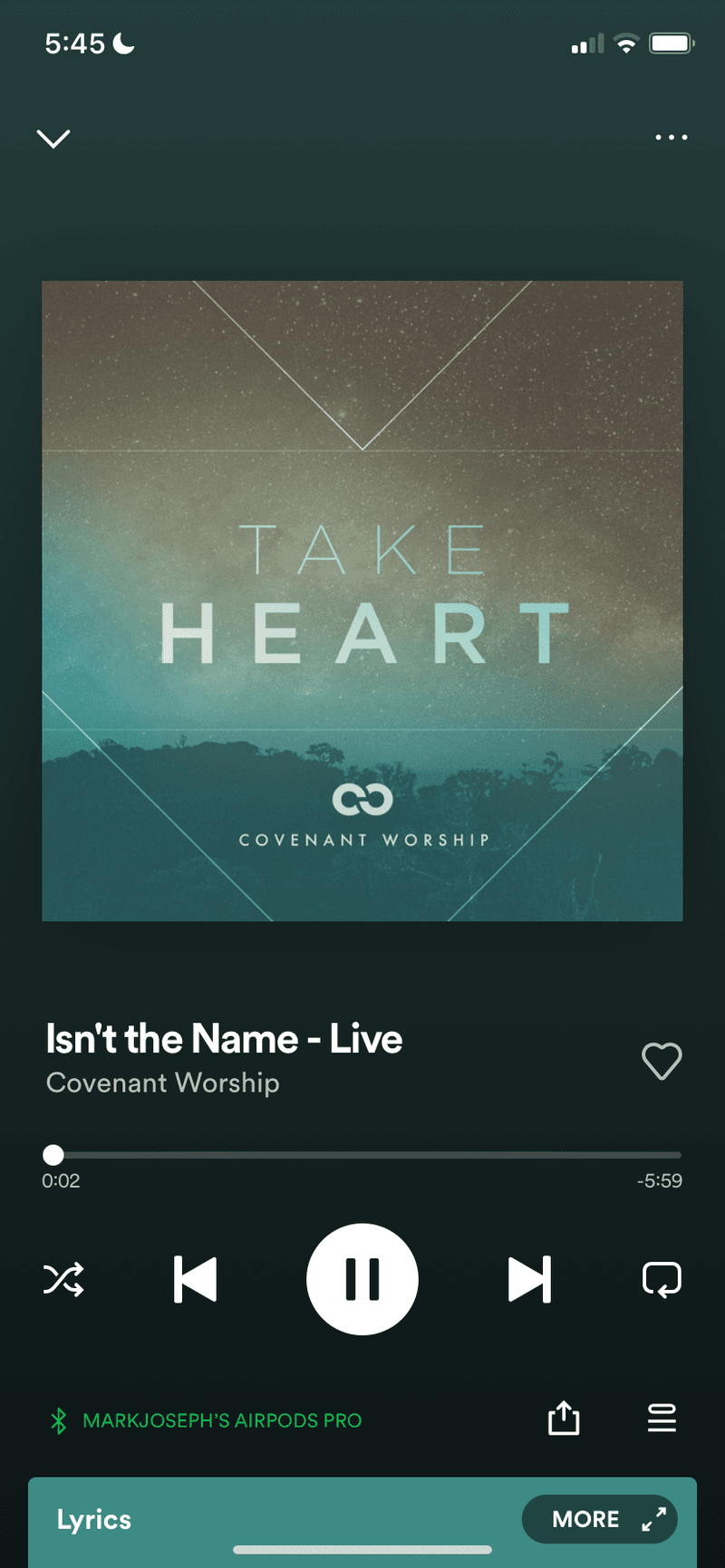This screenshot has height=1568, width=725.
Task: Skip to the next track
Action: pos(530,1279)
